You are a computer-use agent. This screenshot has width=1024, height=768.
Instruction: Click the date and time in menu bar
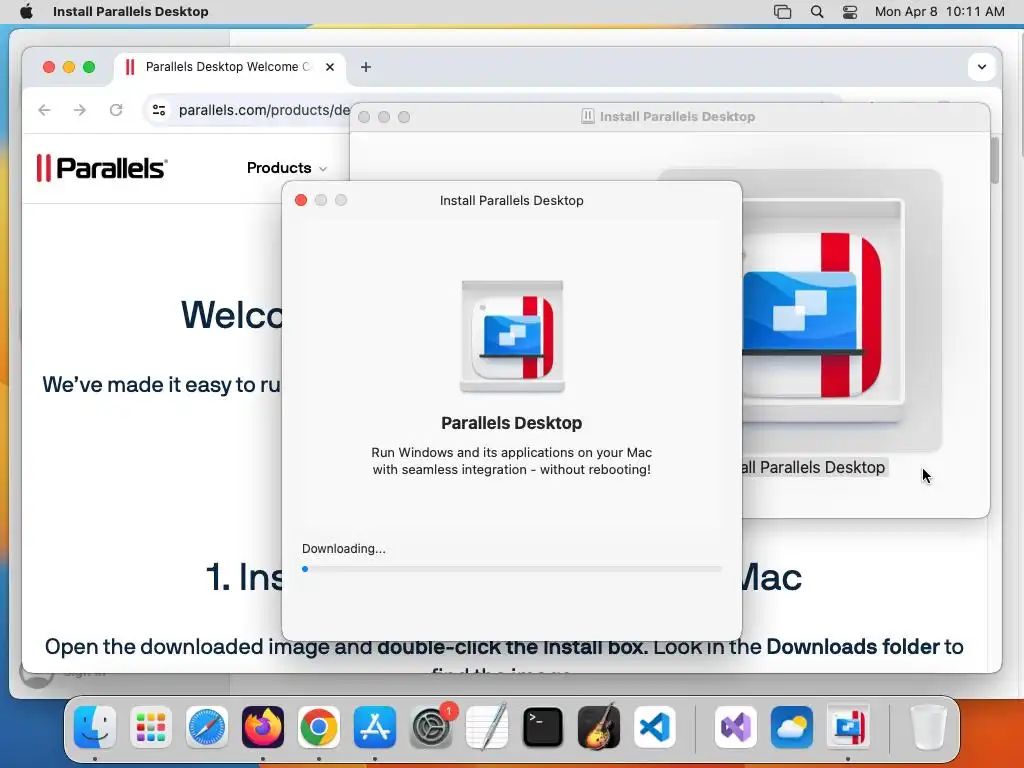939,11
